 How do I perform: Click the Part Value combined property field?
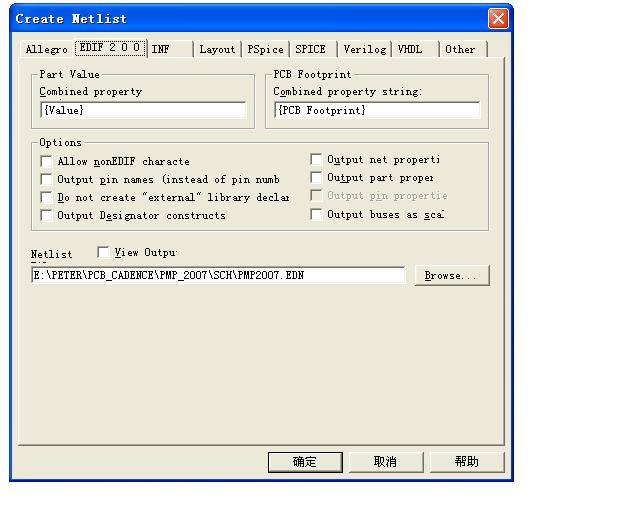pyautogui.click(x=143, y=110)
